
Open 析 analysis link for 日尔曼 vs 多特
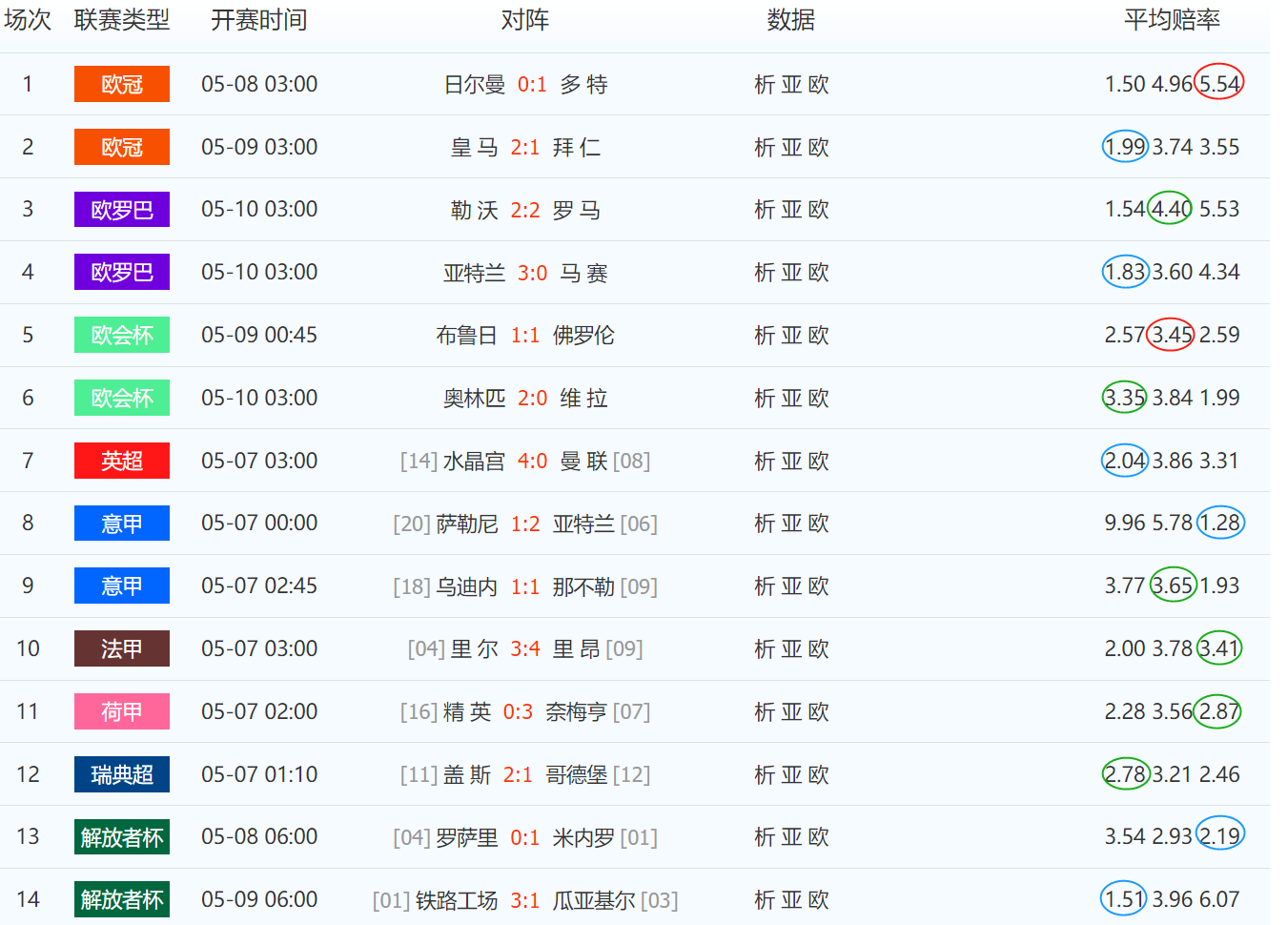(x=765, y=85)
